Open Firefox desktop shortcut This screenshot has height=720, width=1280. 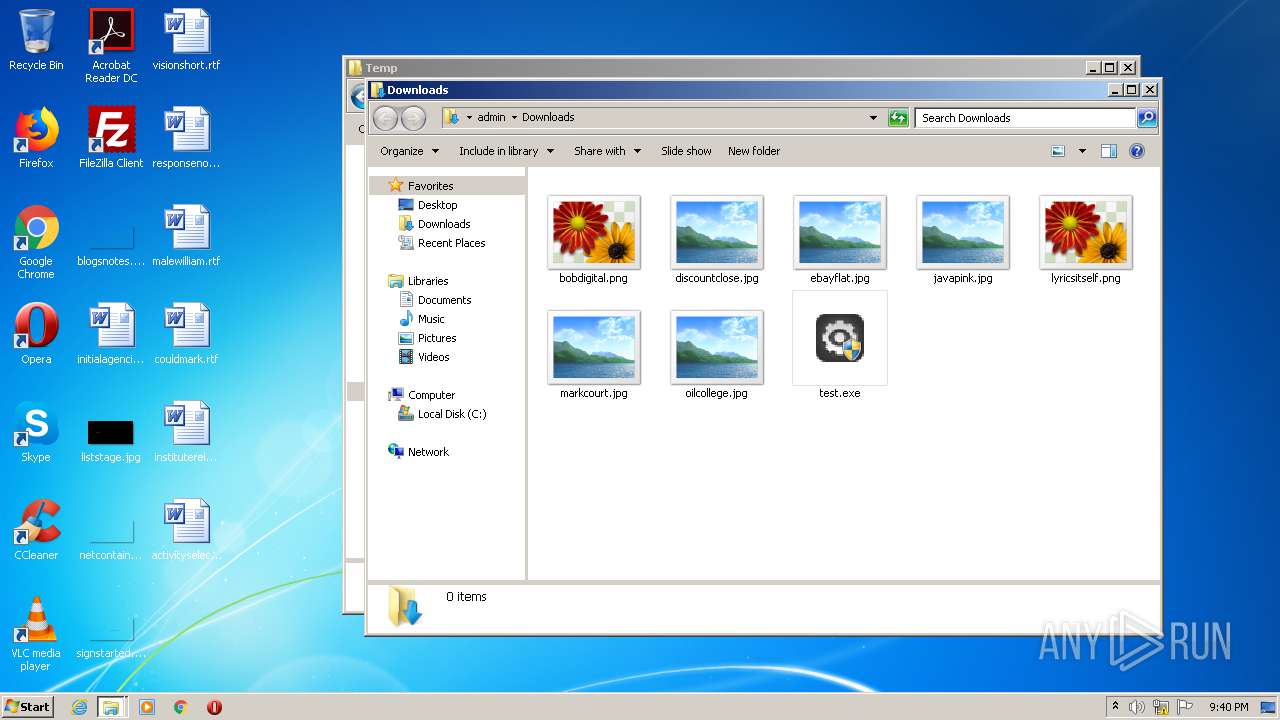pos(36,138)
